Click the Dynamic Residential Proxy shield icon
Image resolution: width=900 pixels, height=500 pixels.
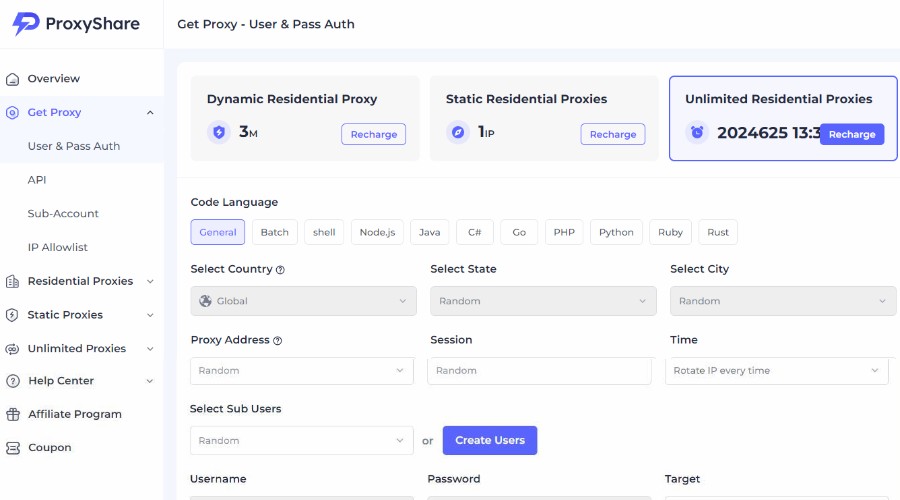(x=219, y=133)
